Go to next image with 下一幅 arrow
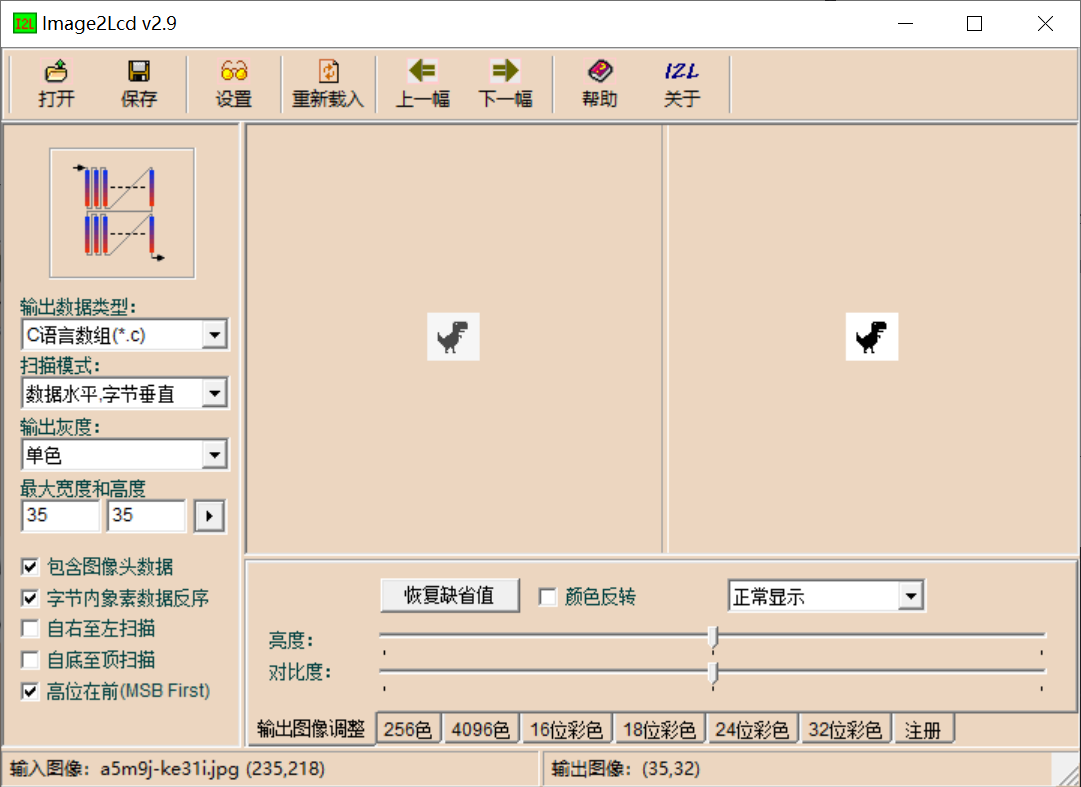 505,70
